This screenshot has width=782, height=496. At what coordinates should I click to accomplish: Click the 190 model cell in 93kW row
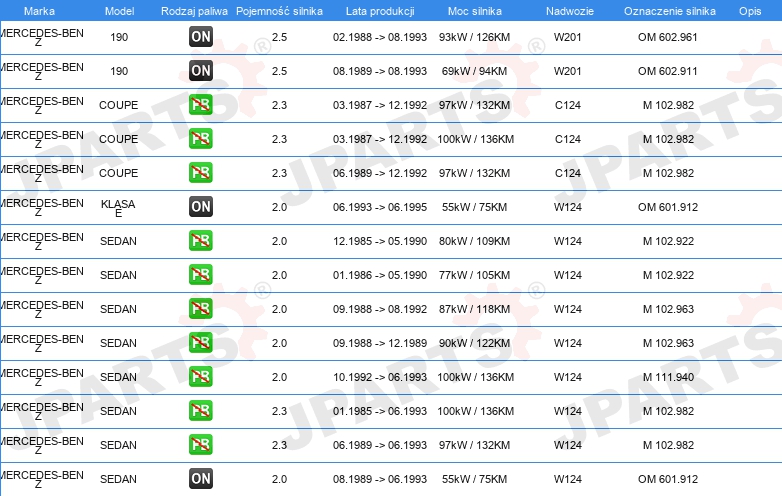click(x=119, y=37)
